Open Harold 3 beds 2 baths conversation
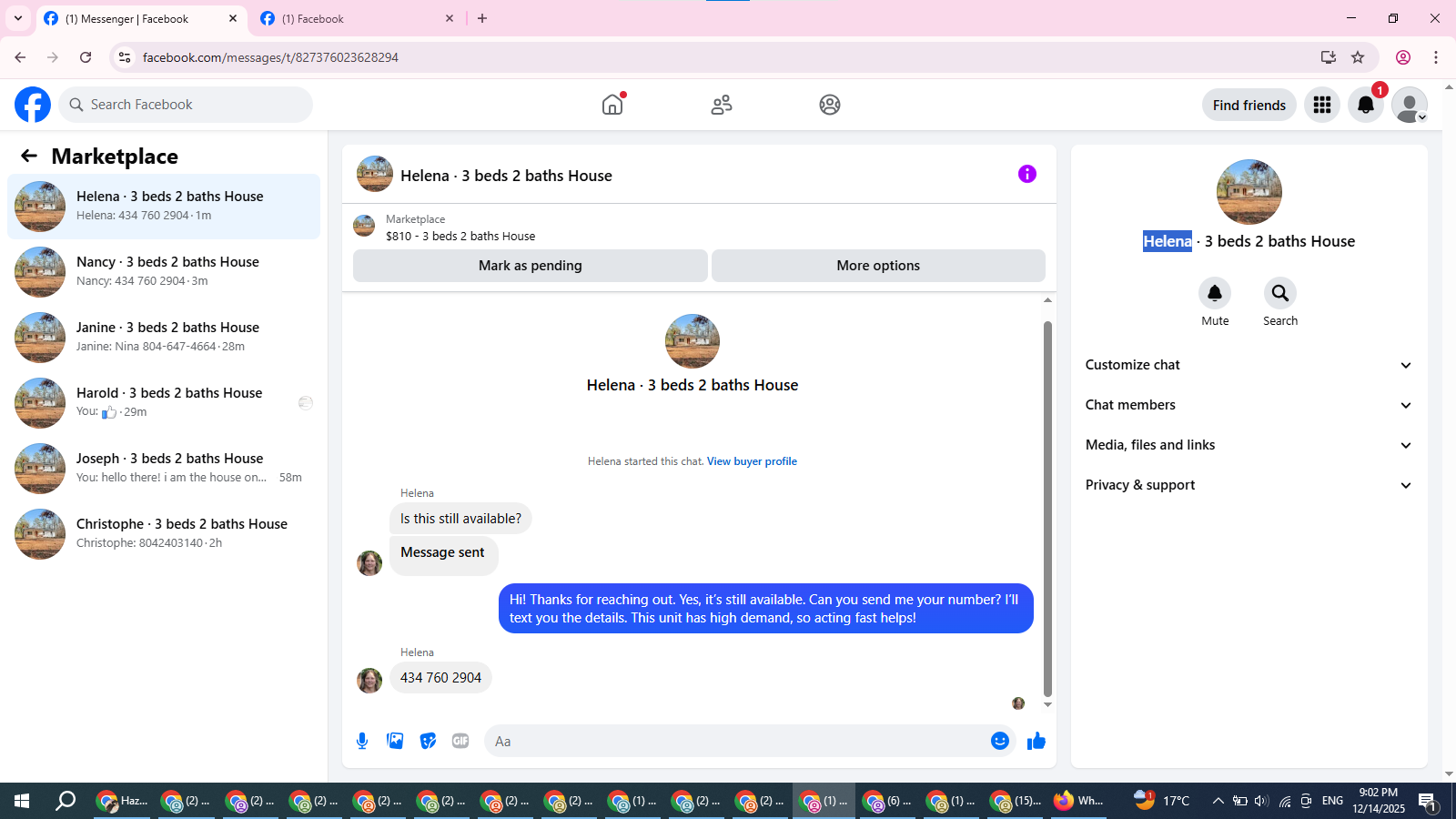Viewport: 1456px width, 819px height. (x=164, y=402)
